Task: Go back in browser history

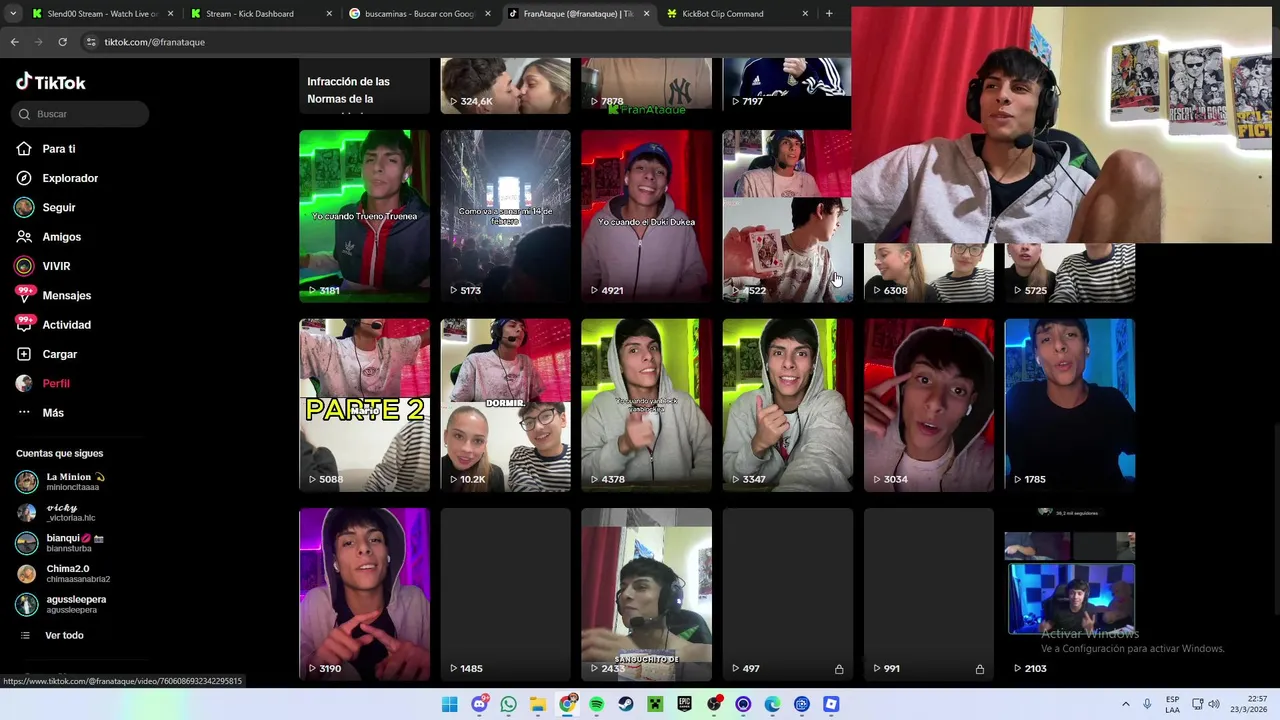Action: 14,42
